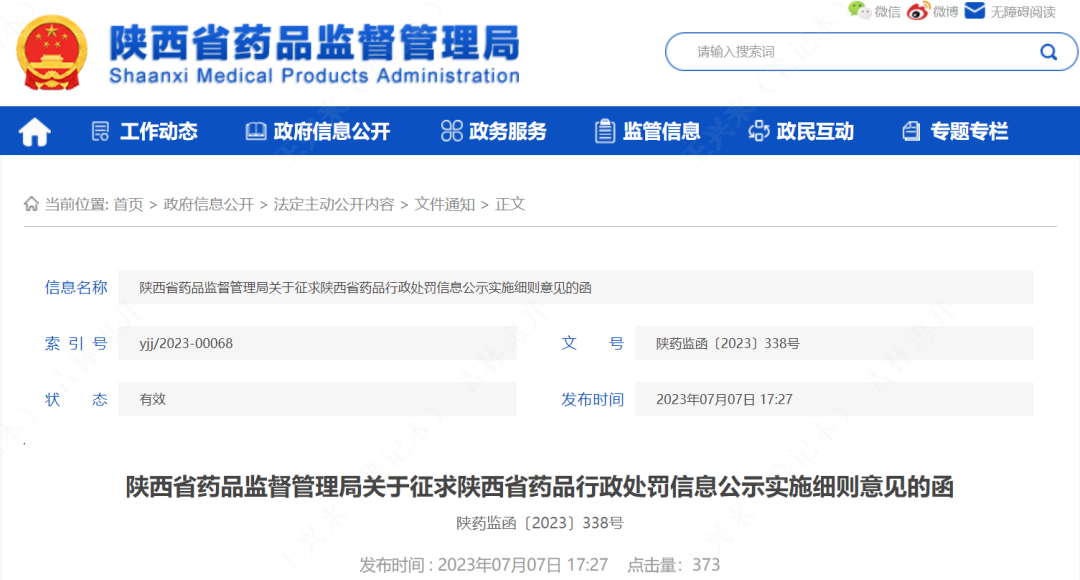Click the 文号 label
The image size is (1080, 580).
592,343
